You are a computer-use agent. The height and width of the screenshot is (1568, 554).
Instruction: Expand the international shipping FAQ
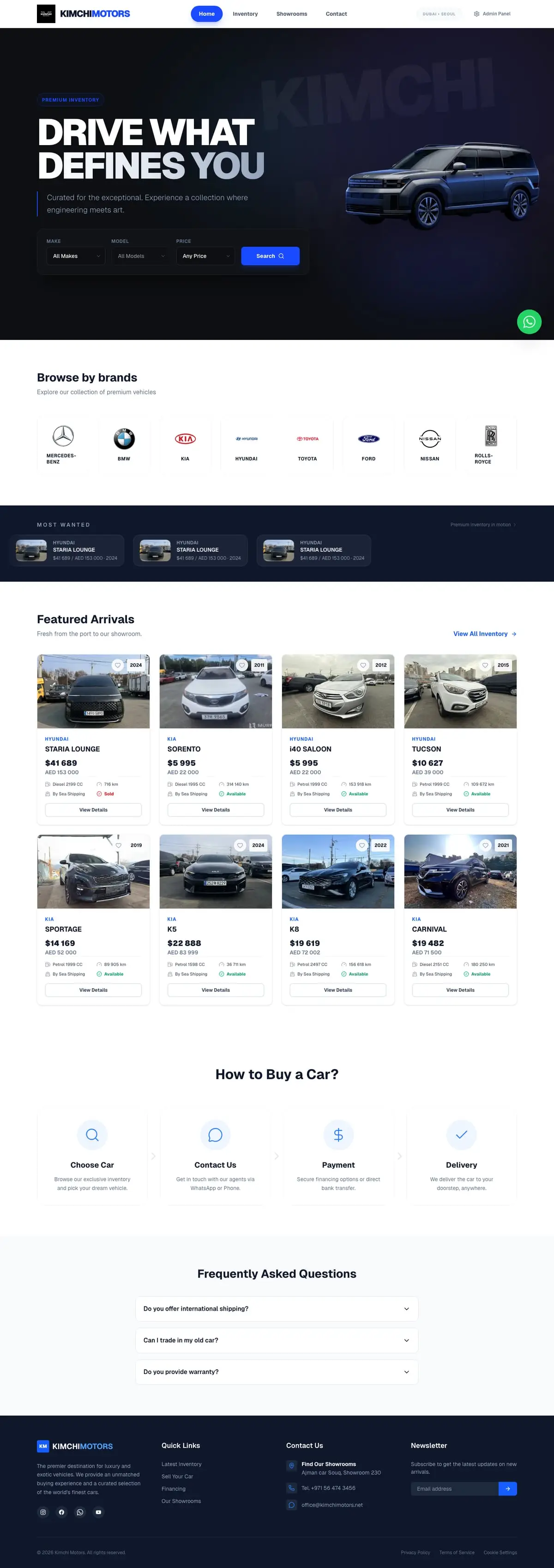click(277, 1309)
